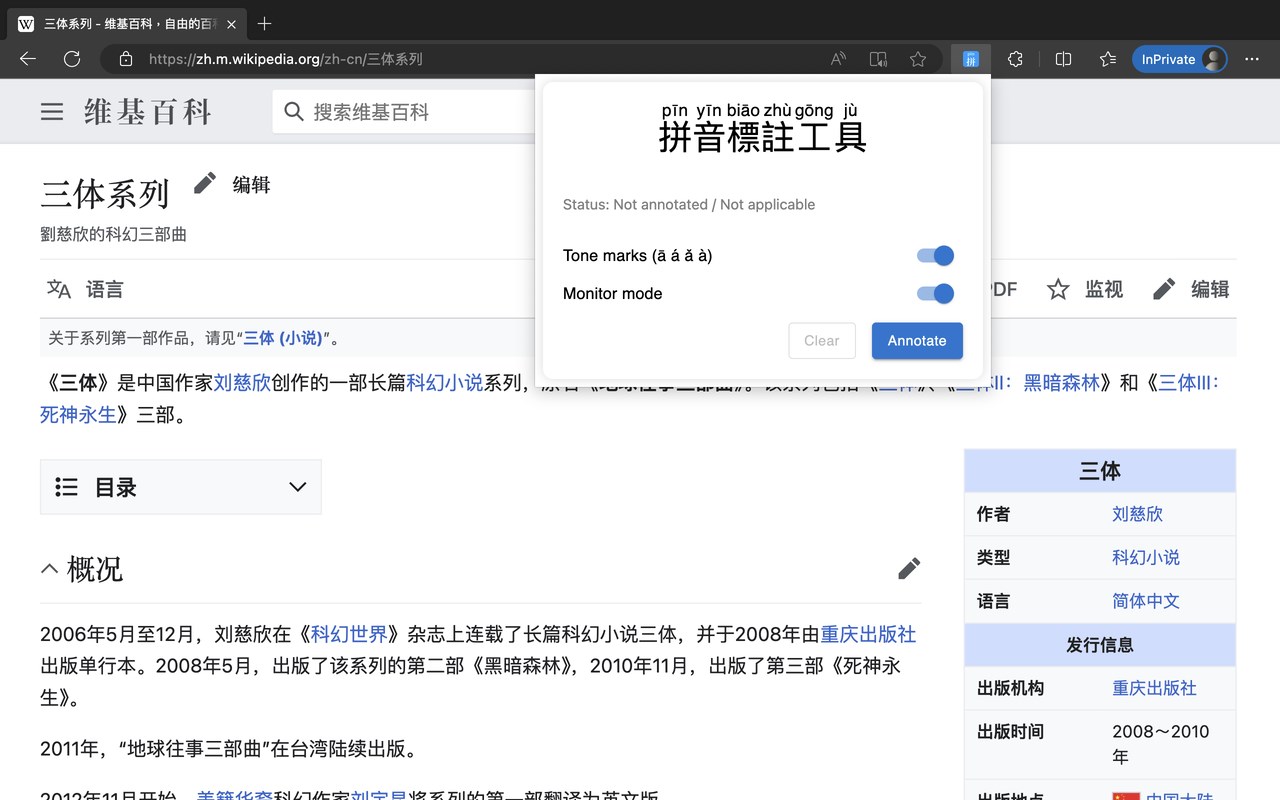Click the browser back arrow
Image resolution: width=1280 pixels, height=800 pixels.
click(x=28, y=59)
